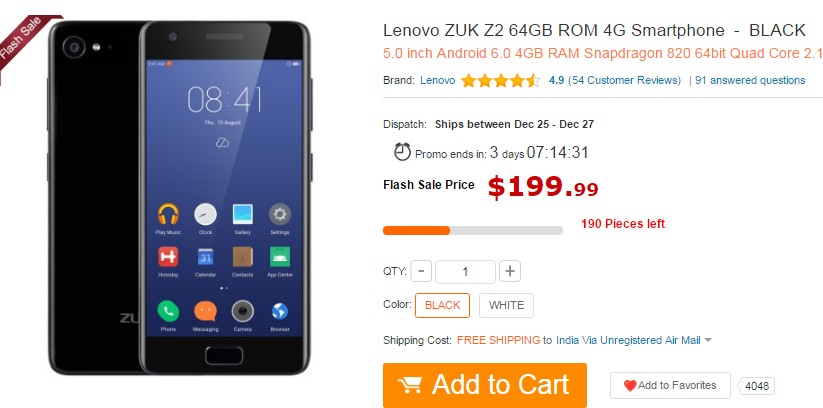Select the BLACK color option
823x408 pixels.
tap(442, 306)
